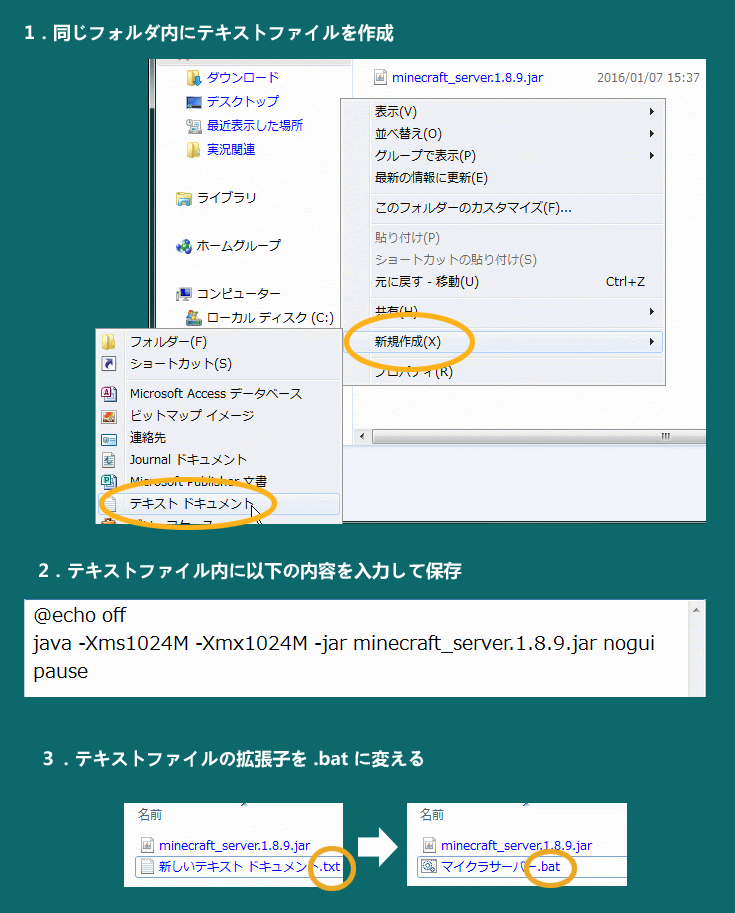Click the .txt file icon in step 3 list
Screen dimensions: 735x913
tap(147, 866)
